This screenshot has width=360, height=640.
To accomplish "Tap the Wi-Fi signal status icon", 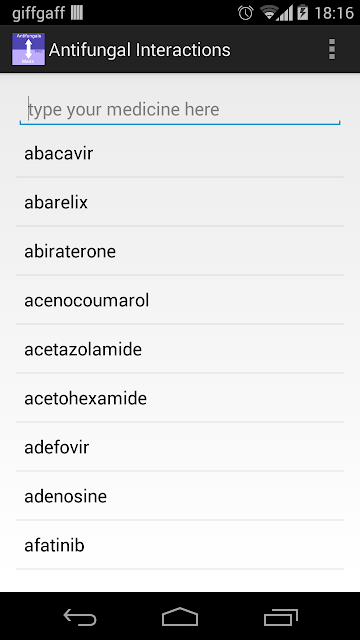I will [269, 13].
